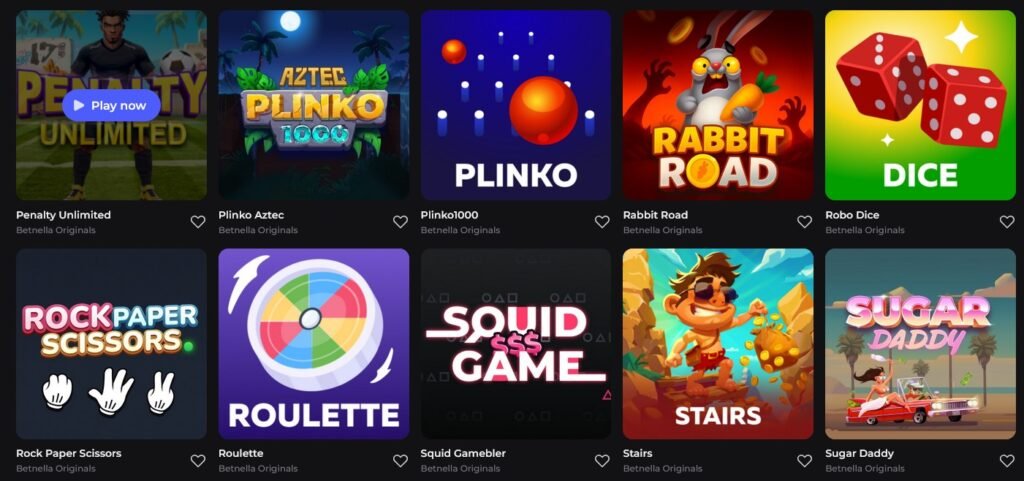Favorite Penalty Unlimited with the heart icon

click(x=198, y=222)
